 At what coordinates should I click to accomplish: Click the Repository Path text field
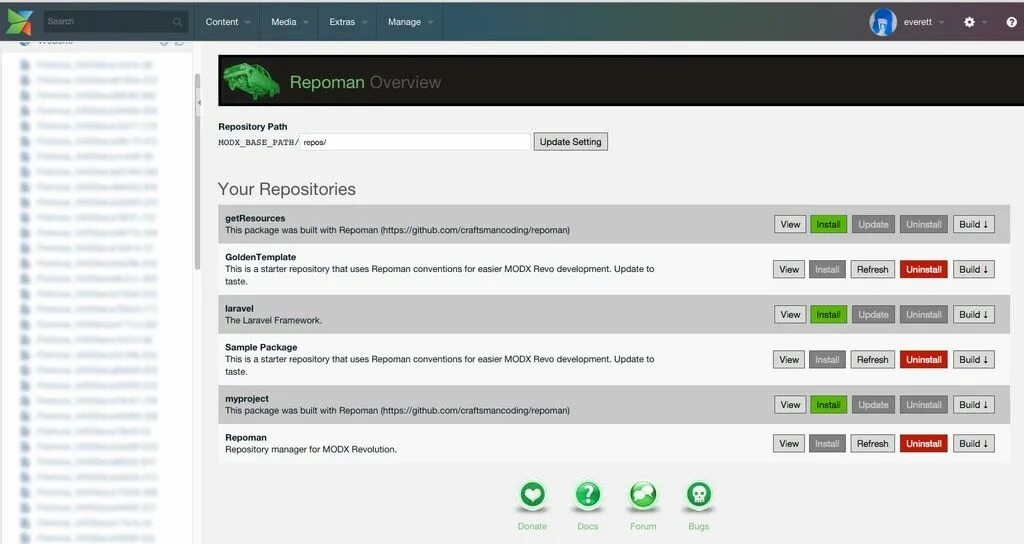click(x=415, y=142)
